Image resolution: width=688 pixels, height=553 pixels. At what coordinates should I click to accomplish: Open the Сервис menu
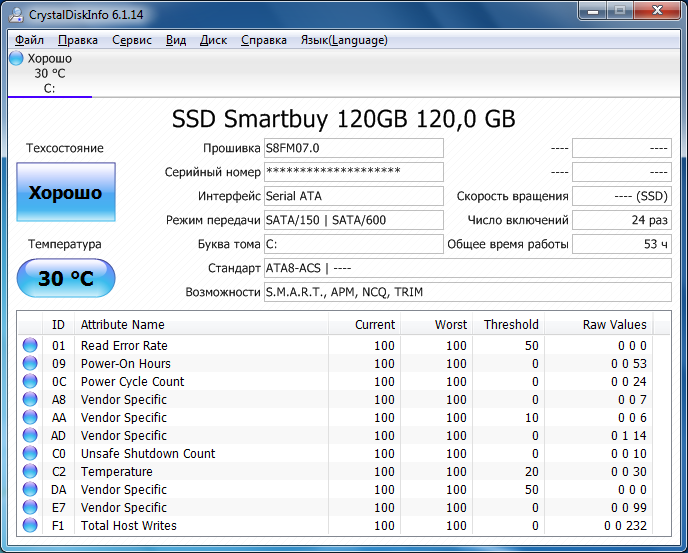pos(132,40)
